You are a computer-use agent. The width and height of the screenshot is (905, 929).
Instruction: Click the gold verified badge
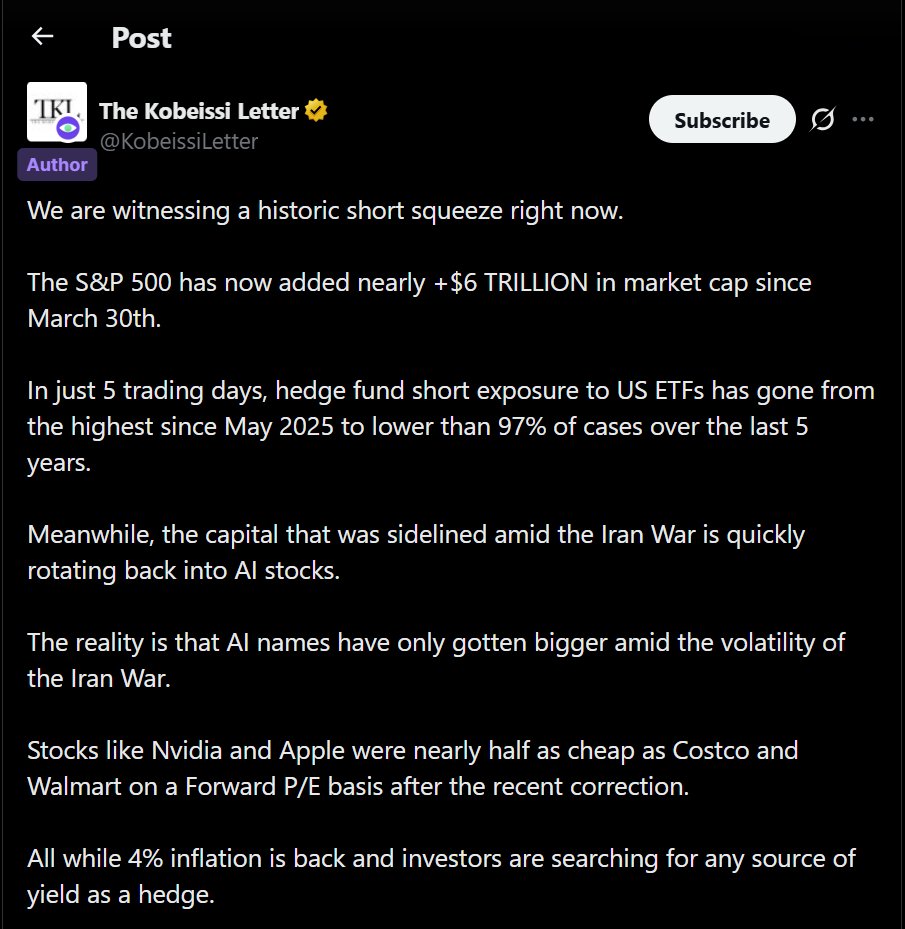(317, 111)
